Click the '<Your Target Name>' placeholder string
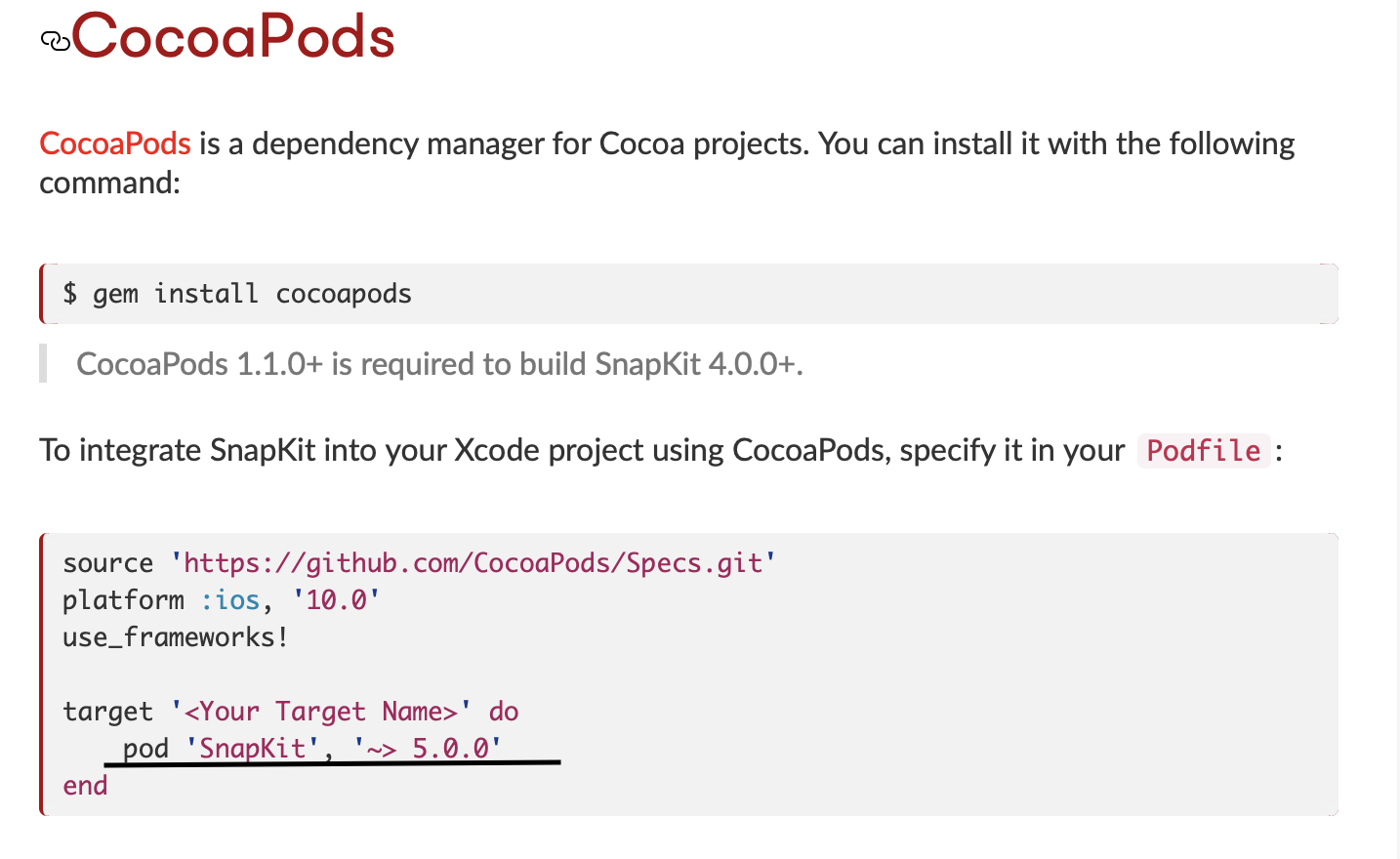The width and height of the screenshot is (1400, 859). 321,712
